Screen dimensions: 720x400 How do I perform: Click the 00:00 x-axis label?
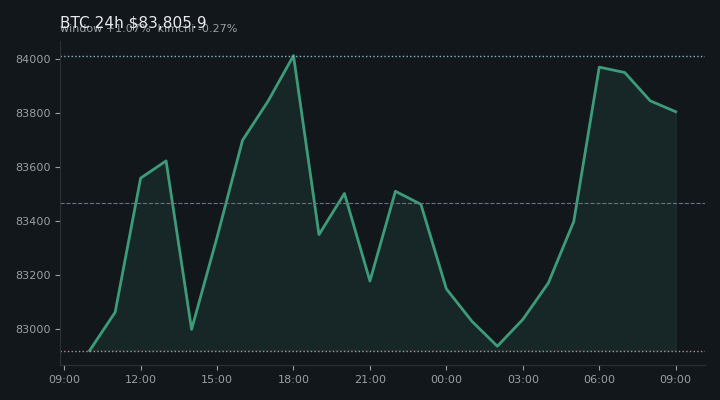pyautogui.click(x=446, y=379)
